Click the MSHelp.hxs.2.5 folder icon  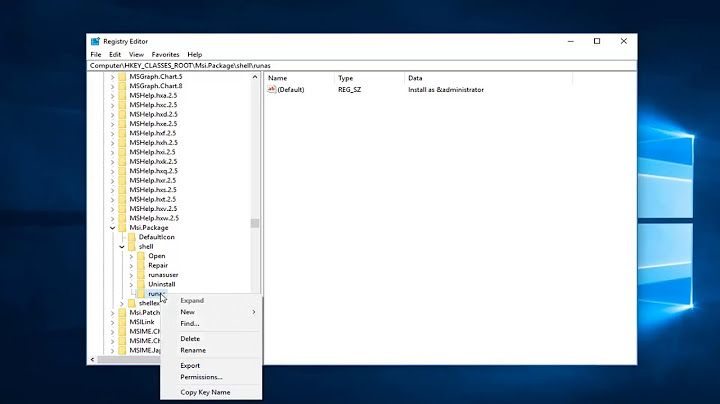[x=122, y=190]
